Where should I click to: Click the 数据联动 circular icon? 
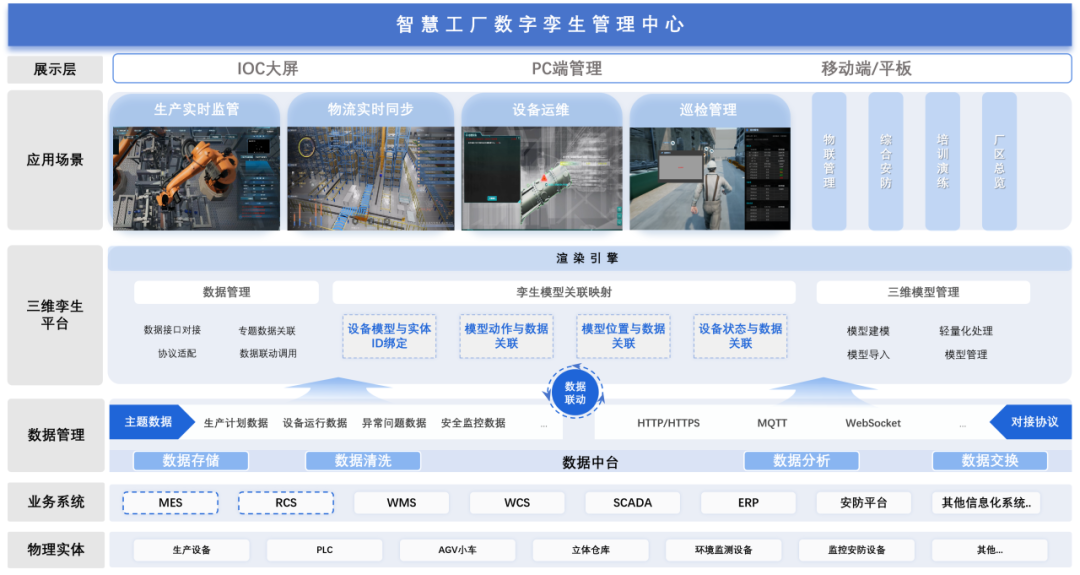(x=574, y=393)
